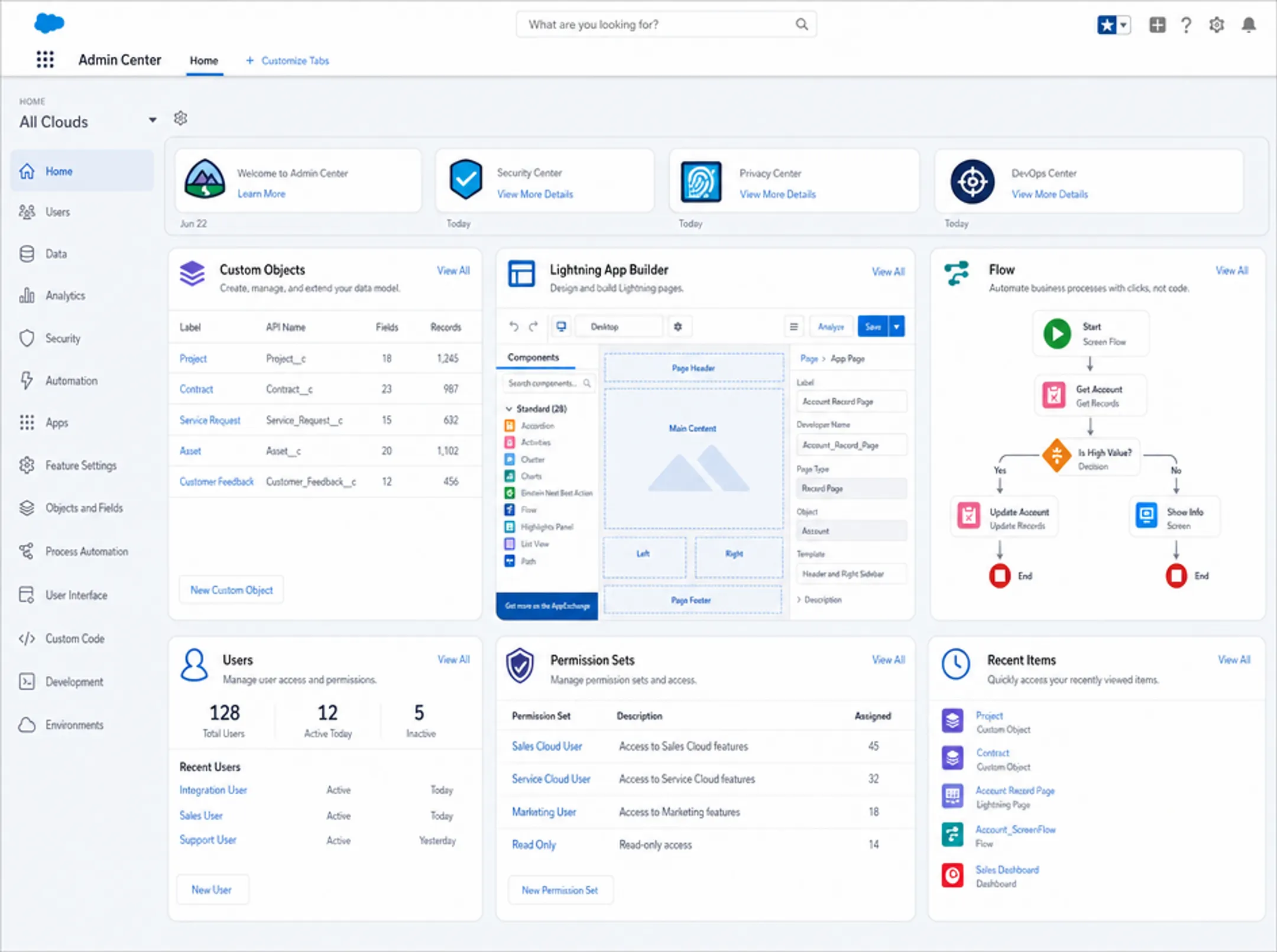This screenshot has height=952, width=1277.
Task: Click the Sales Dashboard icon in Recent Items
Action: 952,875
